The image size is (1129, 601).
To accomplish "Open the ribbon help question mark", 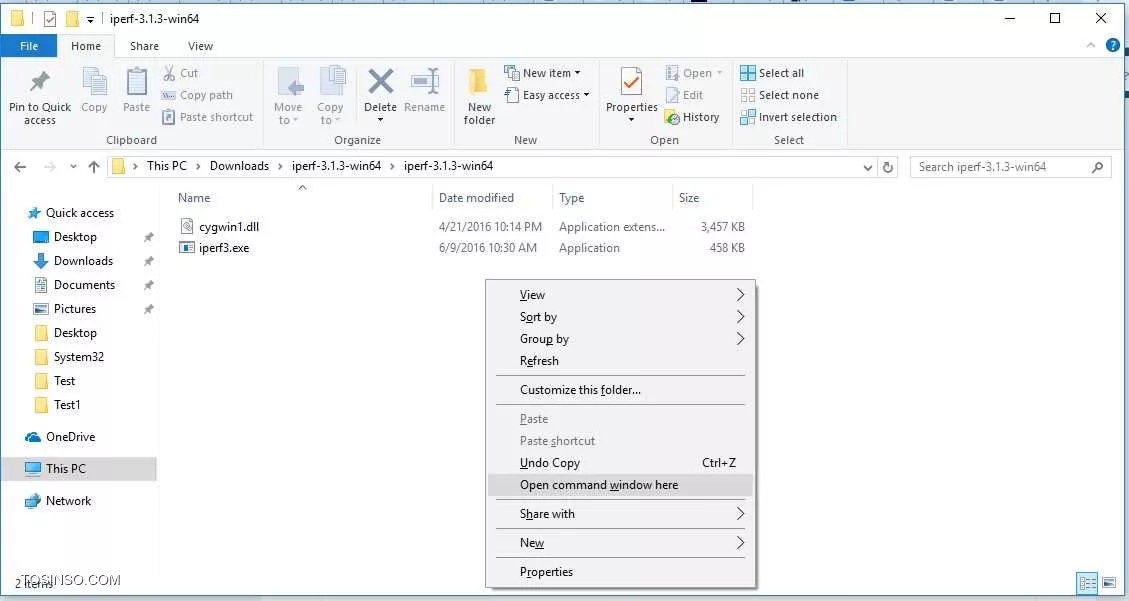I will 1112,45.
